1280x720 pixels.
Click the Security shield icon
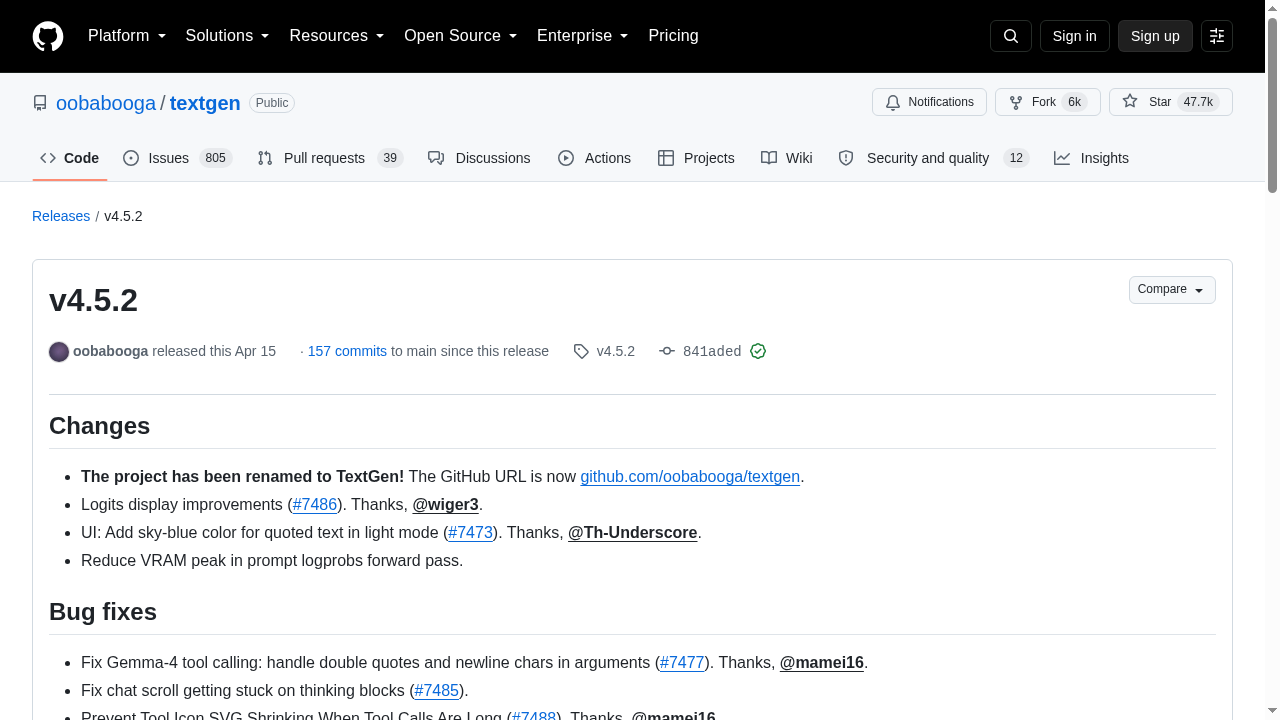tap(846, 158)
